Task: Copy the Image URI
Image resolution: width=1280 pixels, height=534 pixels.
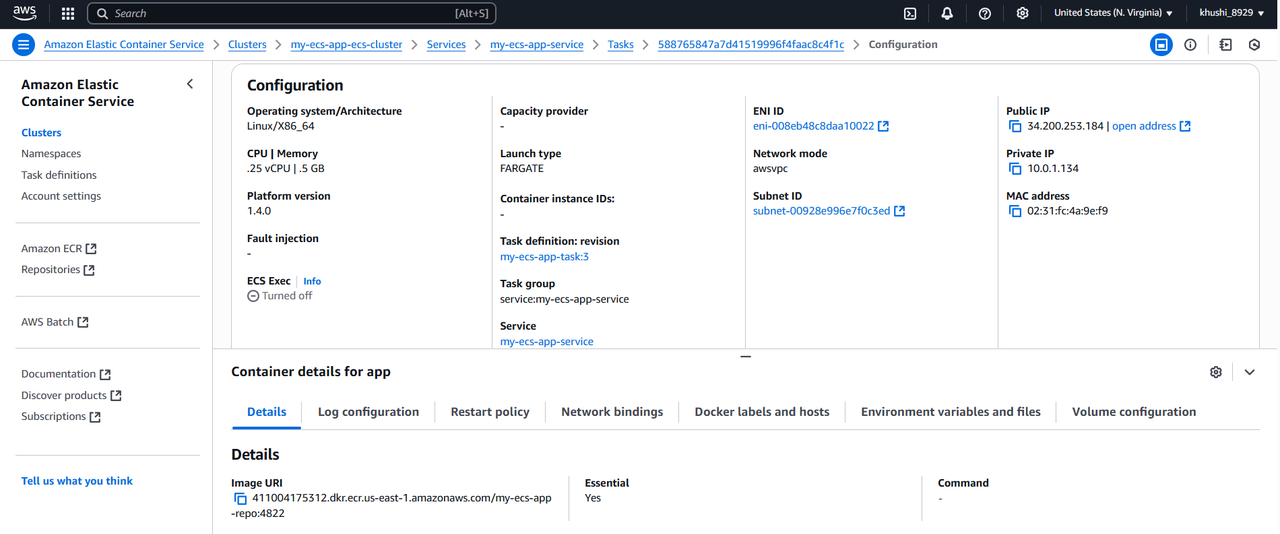Action: (x=240, y=498)
